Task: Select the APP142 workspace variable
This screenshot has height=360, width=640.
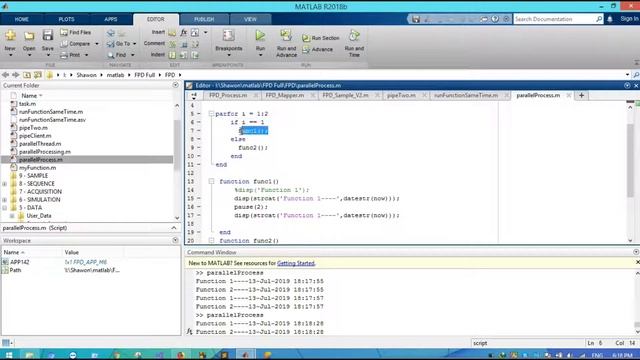Action: tap(20, 262)
